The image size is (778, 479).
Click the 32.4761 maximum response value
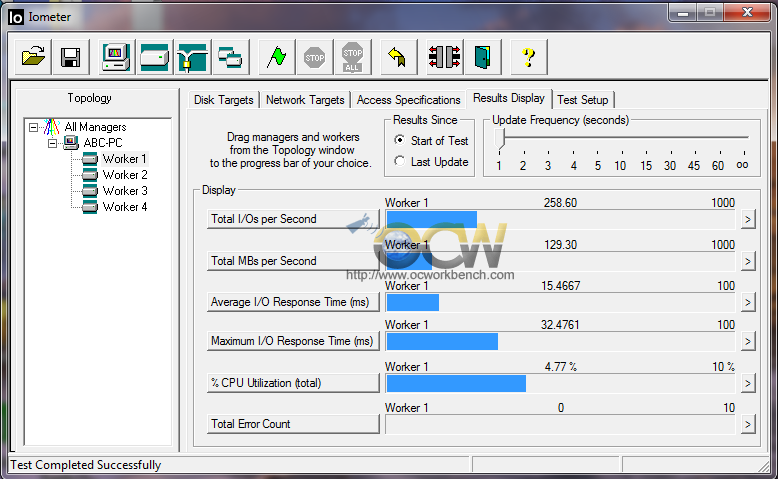(560, 325)
